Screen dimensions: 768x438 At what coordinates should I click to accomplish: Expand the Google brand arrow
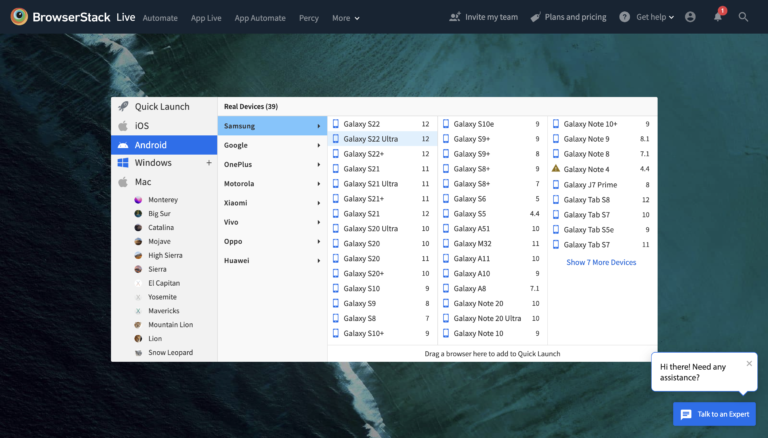point(318,146)
